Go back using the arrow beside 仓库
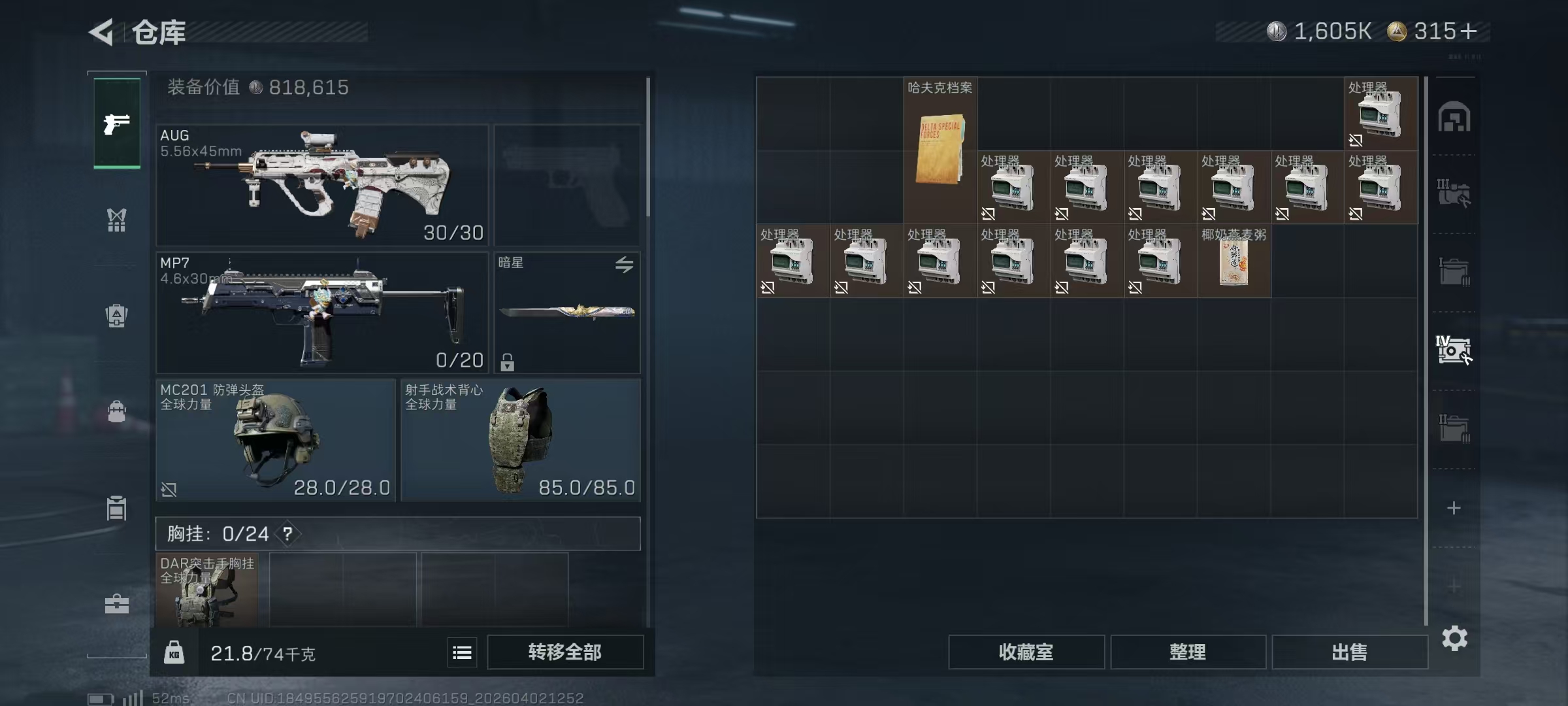This screenshot has width=1568, height=706. click(x=101, y=31)
